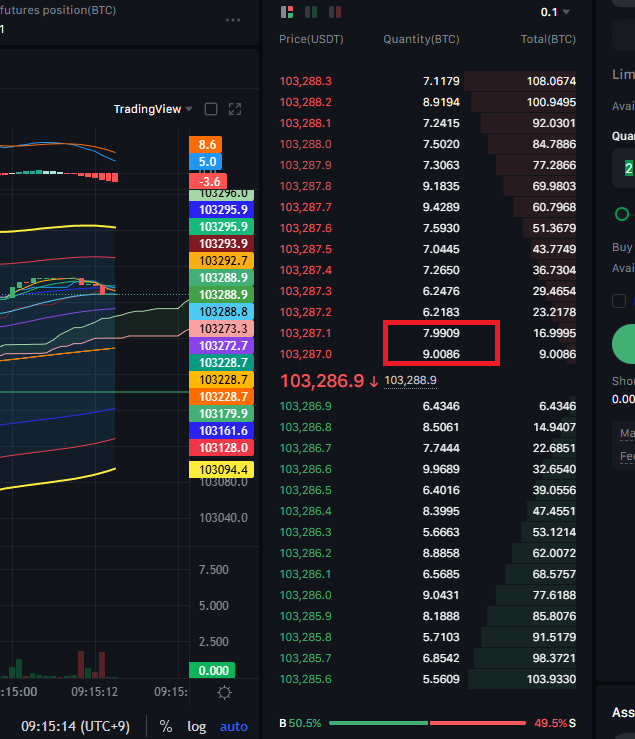This screenshot has height=739, width=635.
Task: Click the Total(BTC) column header
Action: [548, 39]
